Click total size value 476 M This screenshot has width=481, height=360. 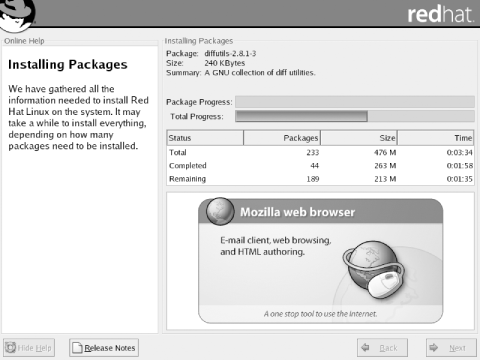click(x=385, y=152)
